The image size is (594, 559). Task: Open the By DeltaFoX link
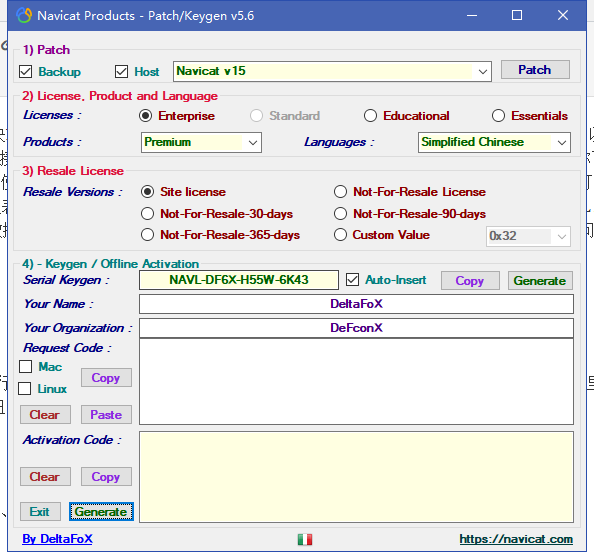(x=57, y=539)
